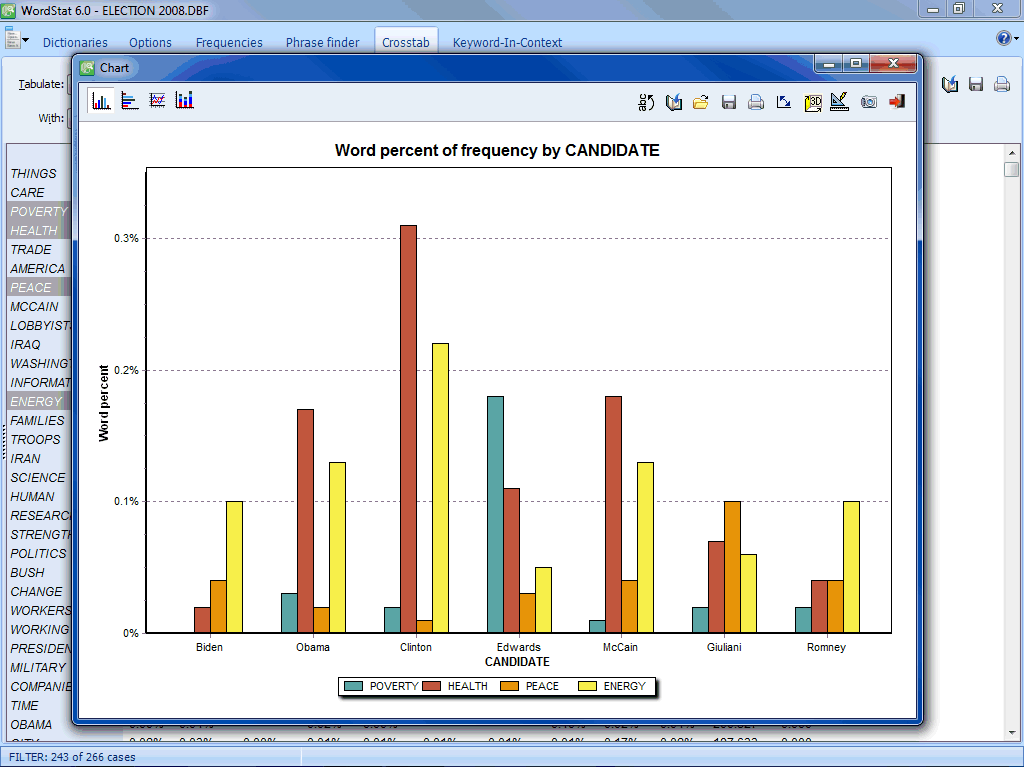Switch chart to line graph type
This screenshot has width=1024, height=767.
(157, 101)
